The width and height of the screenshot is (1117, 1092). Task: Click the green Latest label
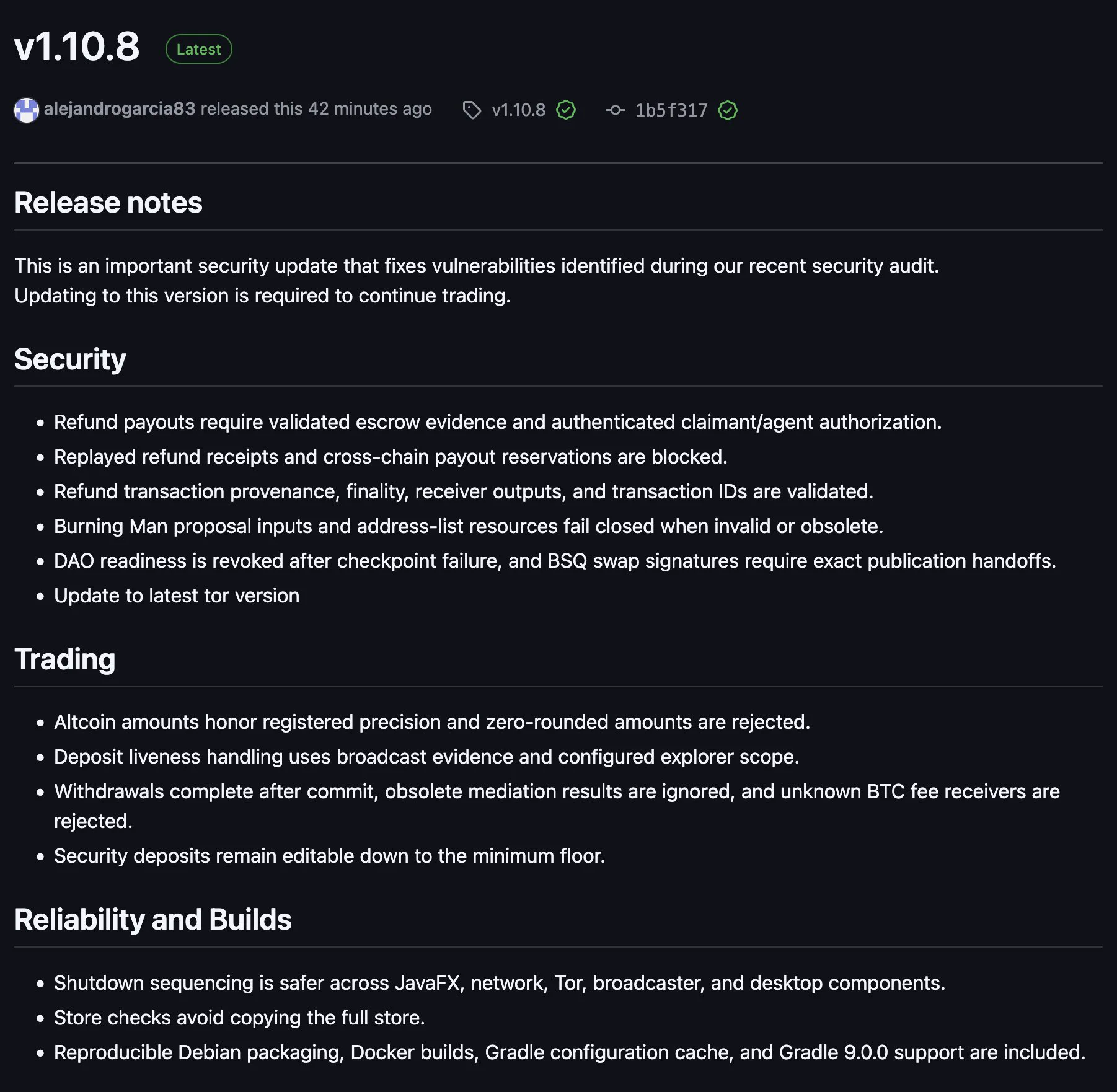[x=198, y=49]
